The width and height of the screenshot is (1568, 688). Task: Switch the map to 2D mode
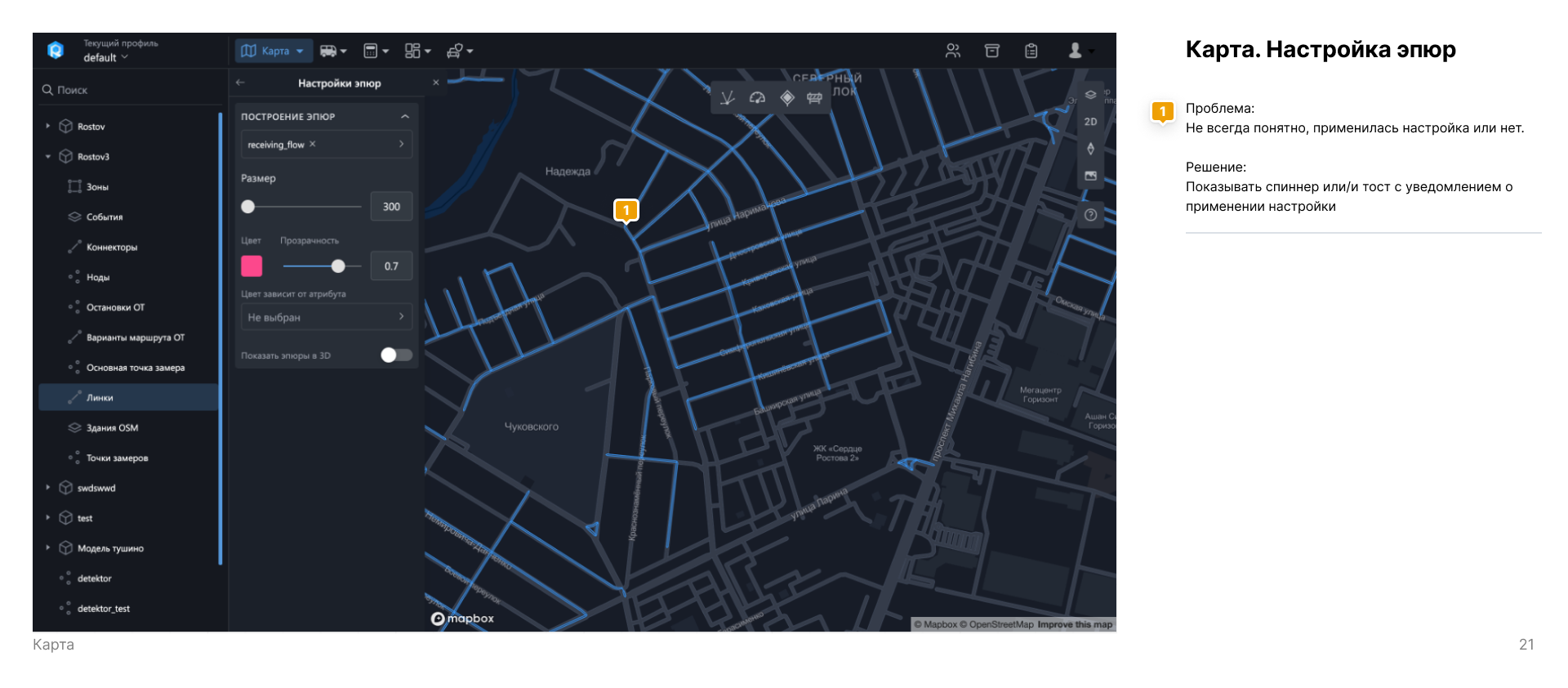point(1090,122)
